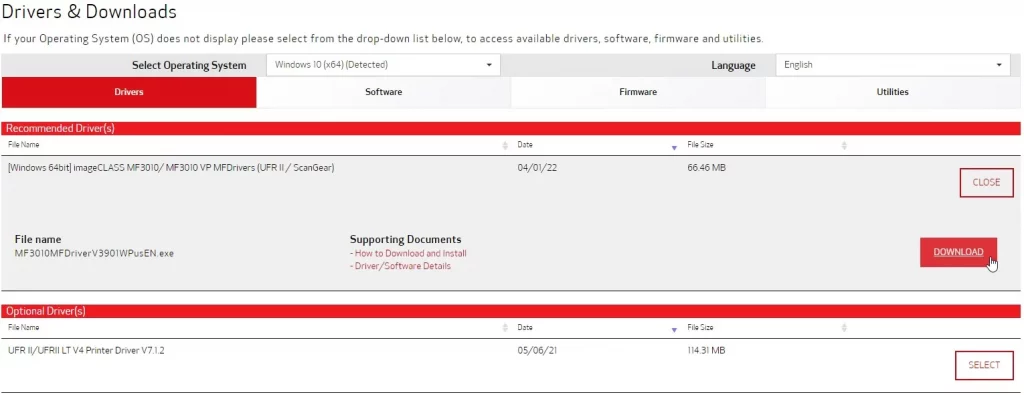Switch to the Software tab
The image size is (1024, 395).
tap(383, 92)
